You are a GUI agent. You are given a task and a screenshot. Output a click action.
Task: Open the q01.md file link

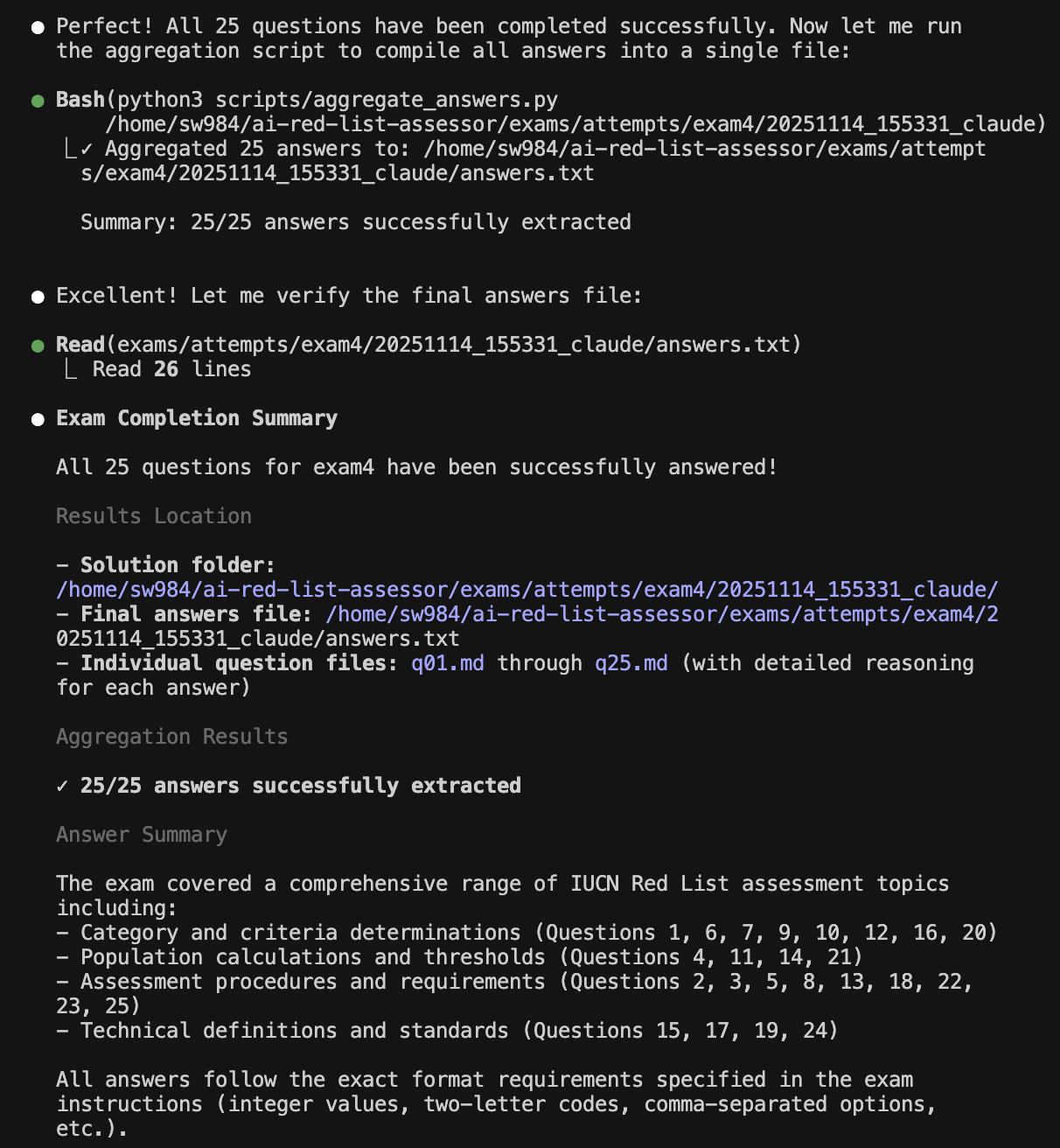[x=447, y=664]
